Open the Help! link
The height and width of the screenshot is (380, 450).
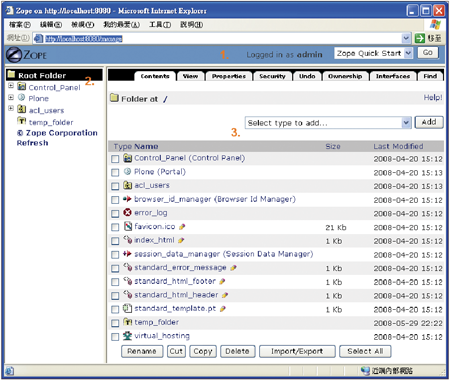click(x=433, y=97)
